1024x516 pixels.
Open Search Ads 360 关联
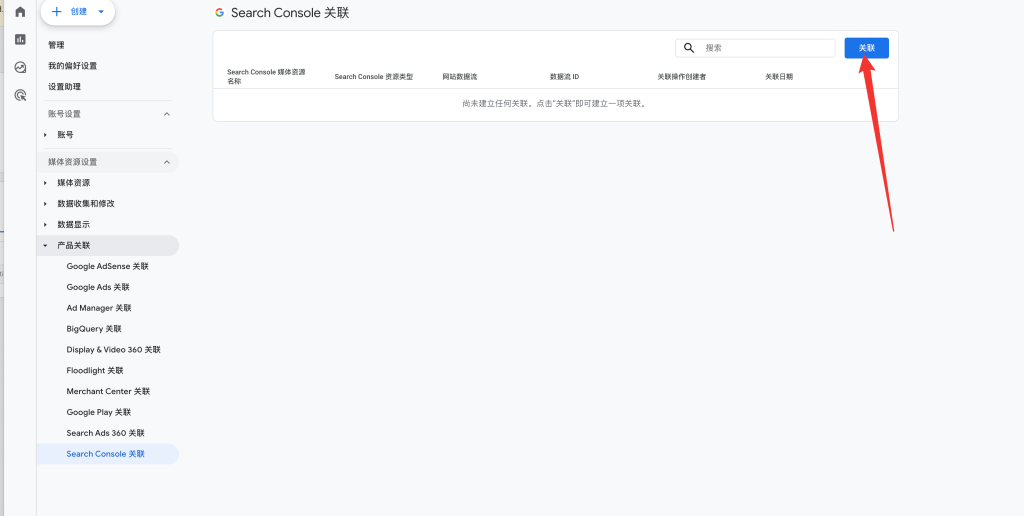tap(106, 434)
